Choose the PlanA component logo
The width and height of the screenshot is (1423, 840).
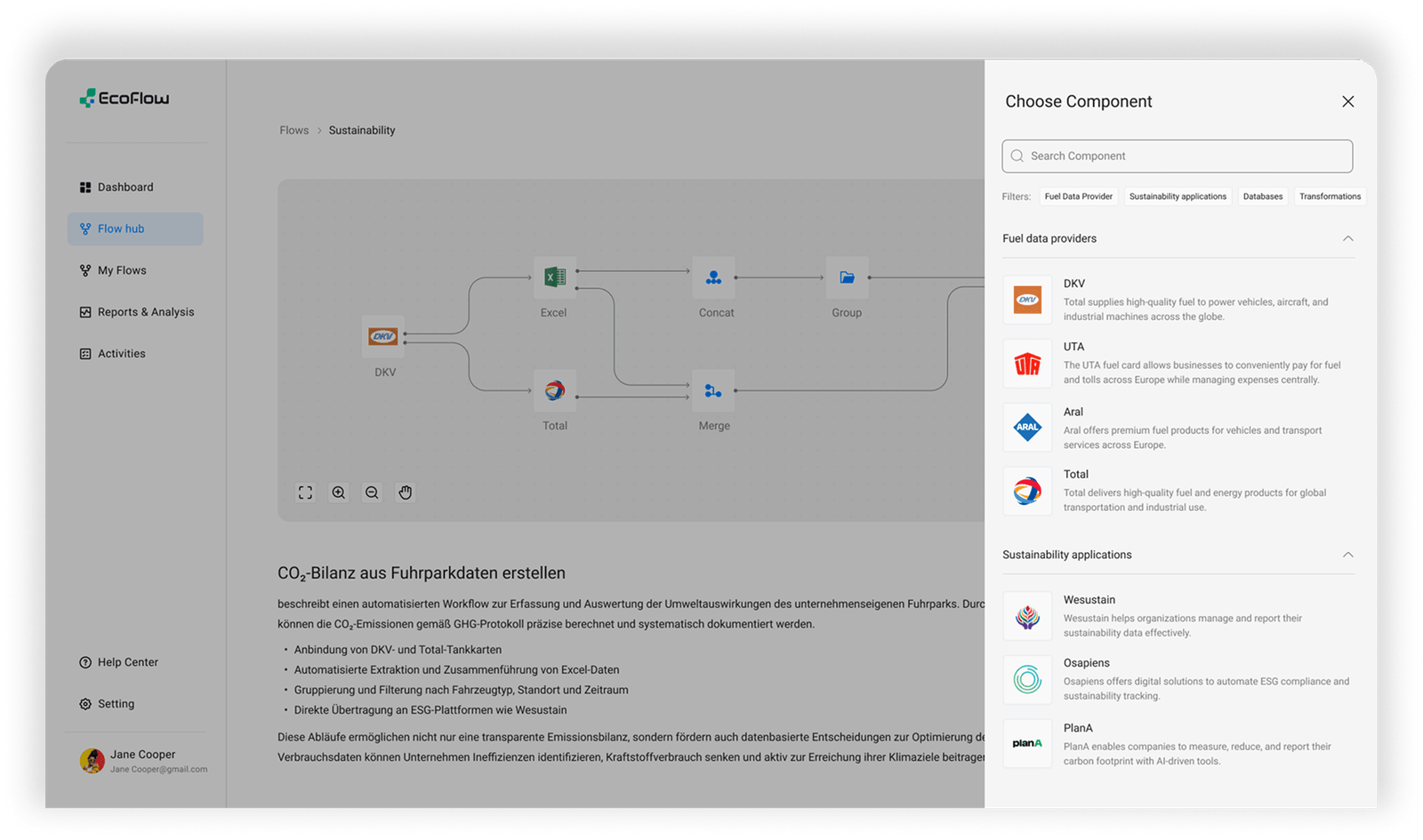1027,743
